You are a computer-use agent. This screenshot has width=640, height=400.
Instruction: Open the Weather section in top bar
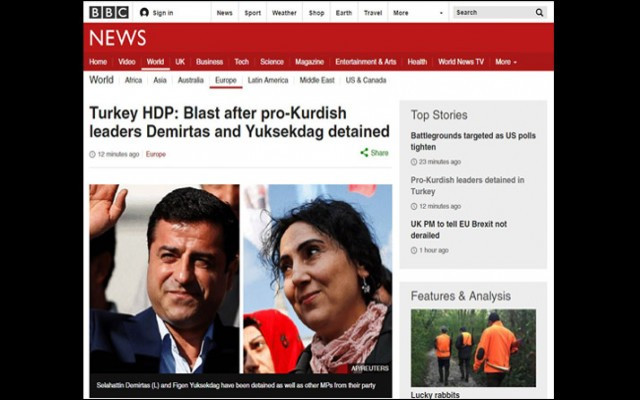tap(284, 12)
